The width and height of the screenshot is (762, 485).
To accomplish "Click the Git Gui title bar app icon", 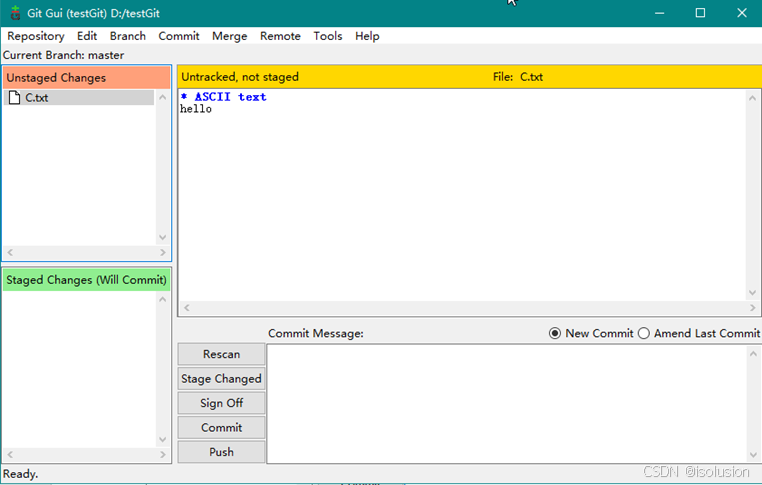I will pos(15,13).
